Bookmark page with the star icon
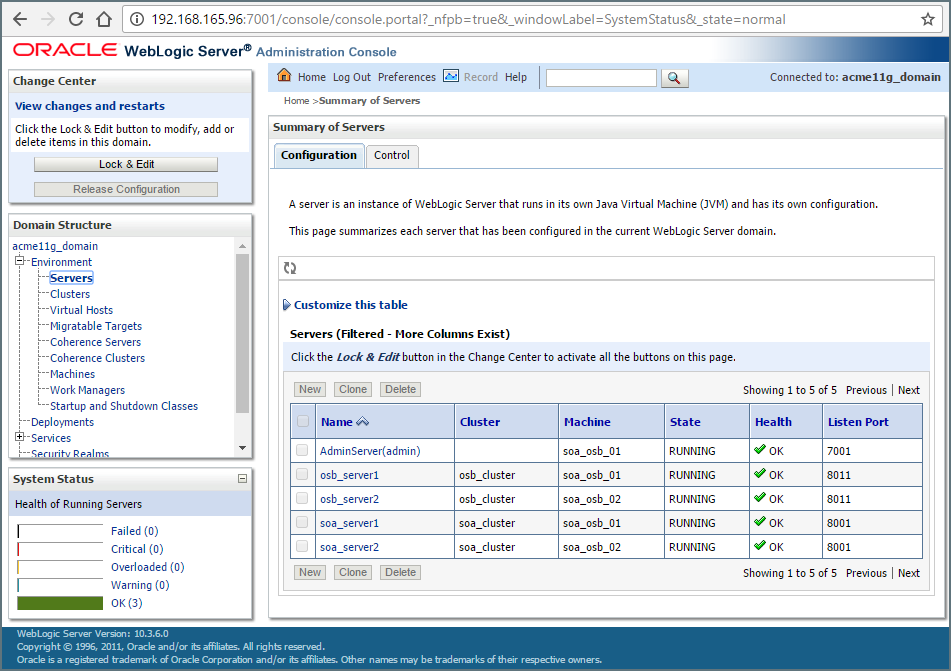 pyautogui.click(x=927, y=19)
